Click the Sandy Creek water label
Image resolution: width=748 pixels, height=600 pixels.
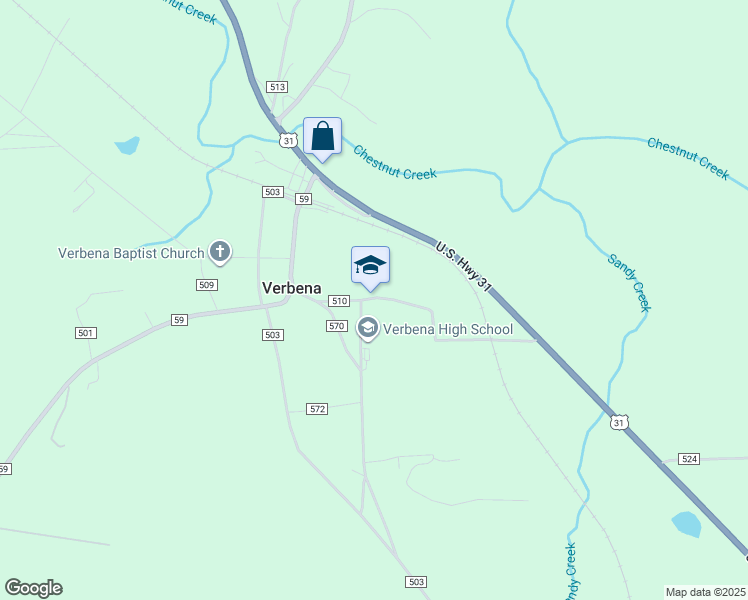pyautogui.click(x=629, y=282)
